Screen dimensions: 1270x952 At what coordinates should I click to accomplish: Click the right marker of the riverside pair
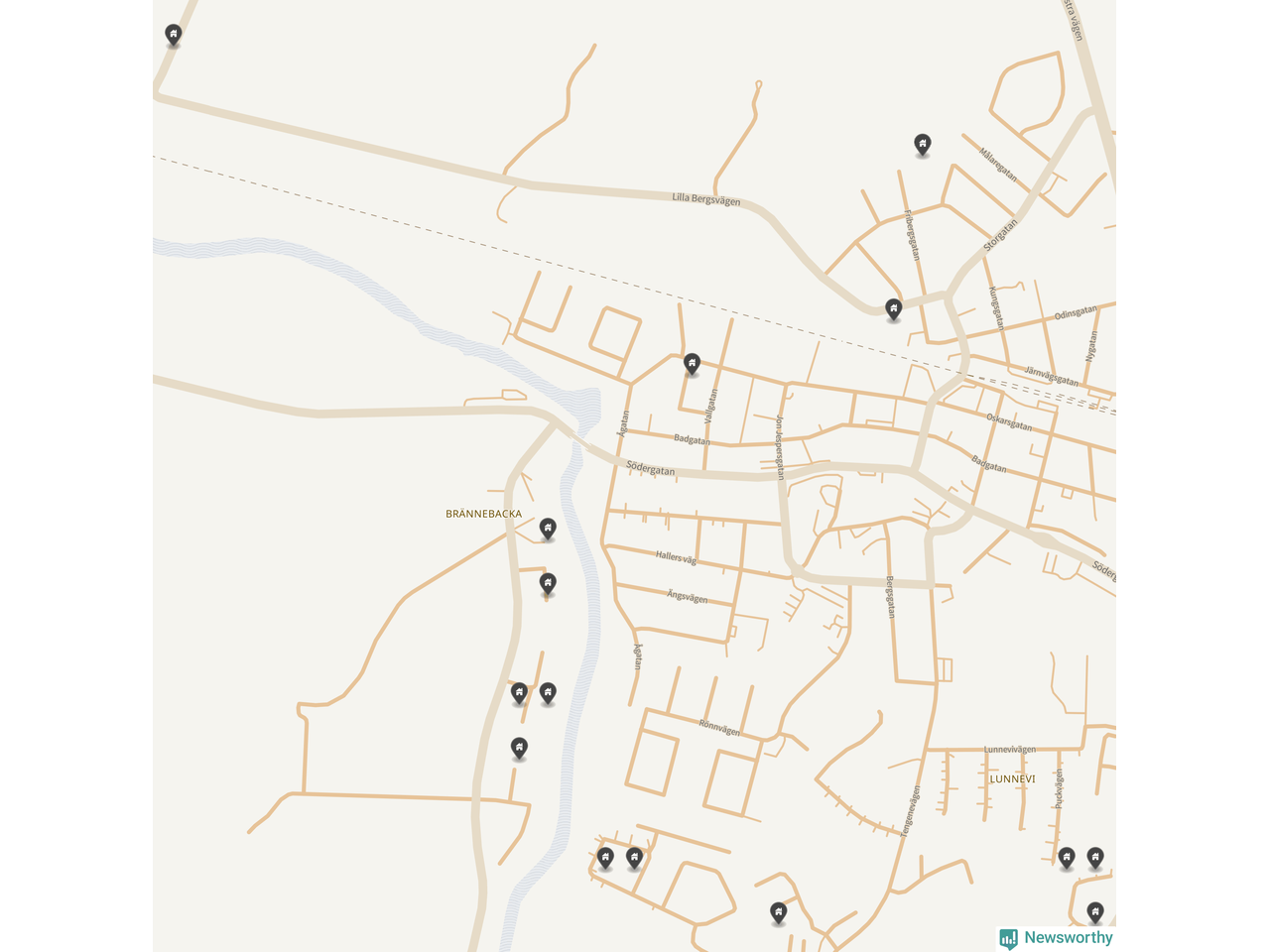coord(548,694)
